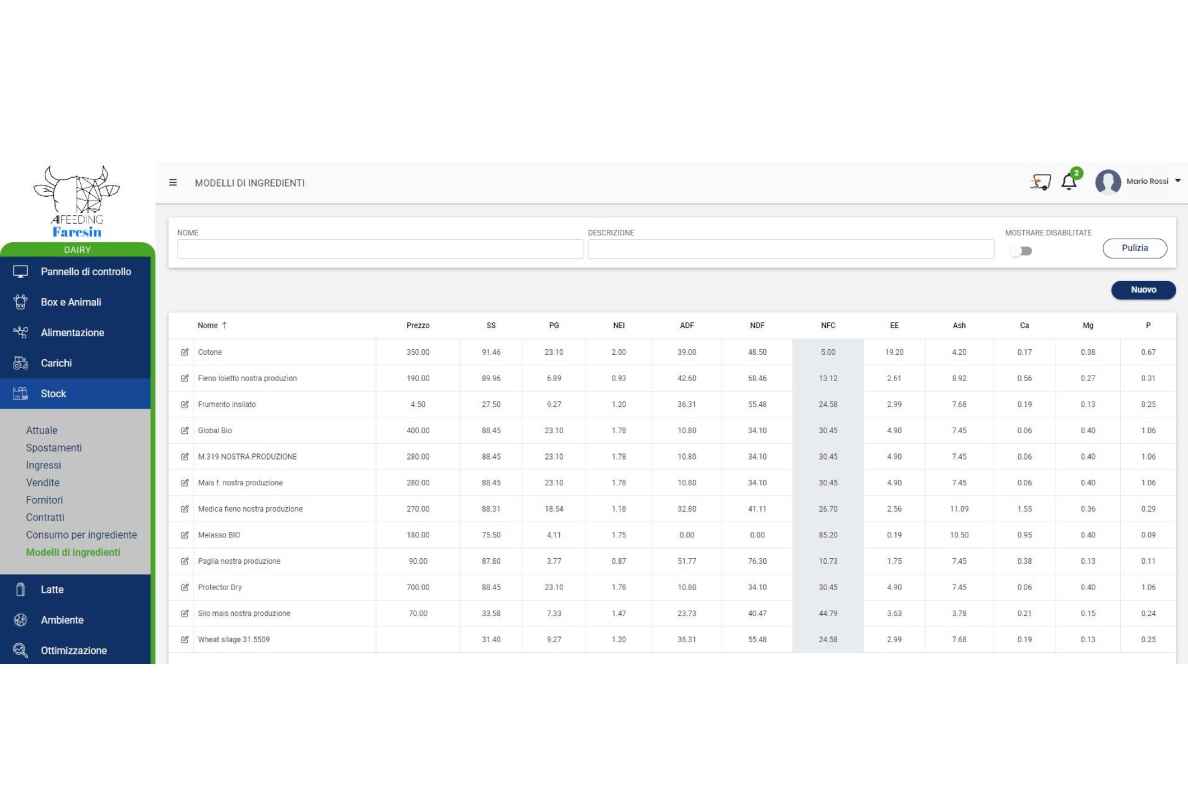
Task: Sort by Ca column header
Action: pos(1024,325)
